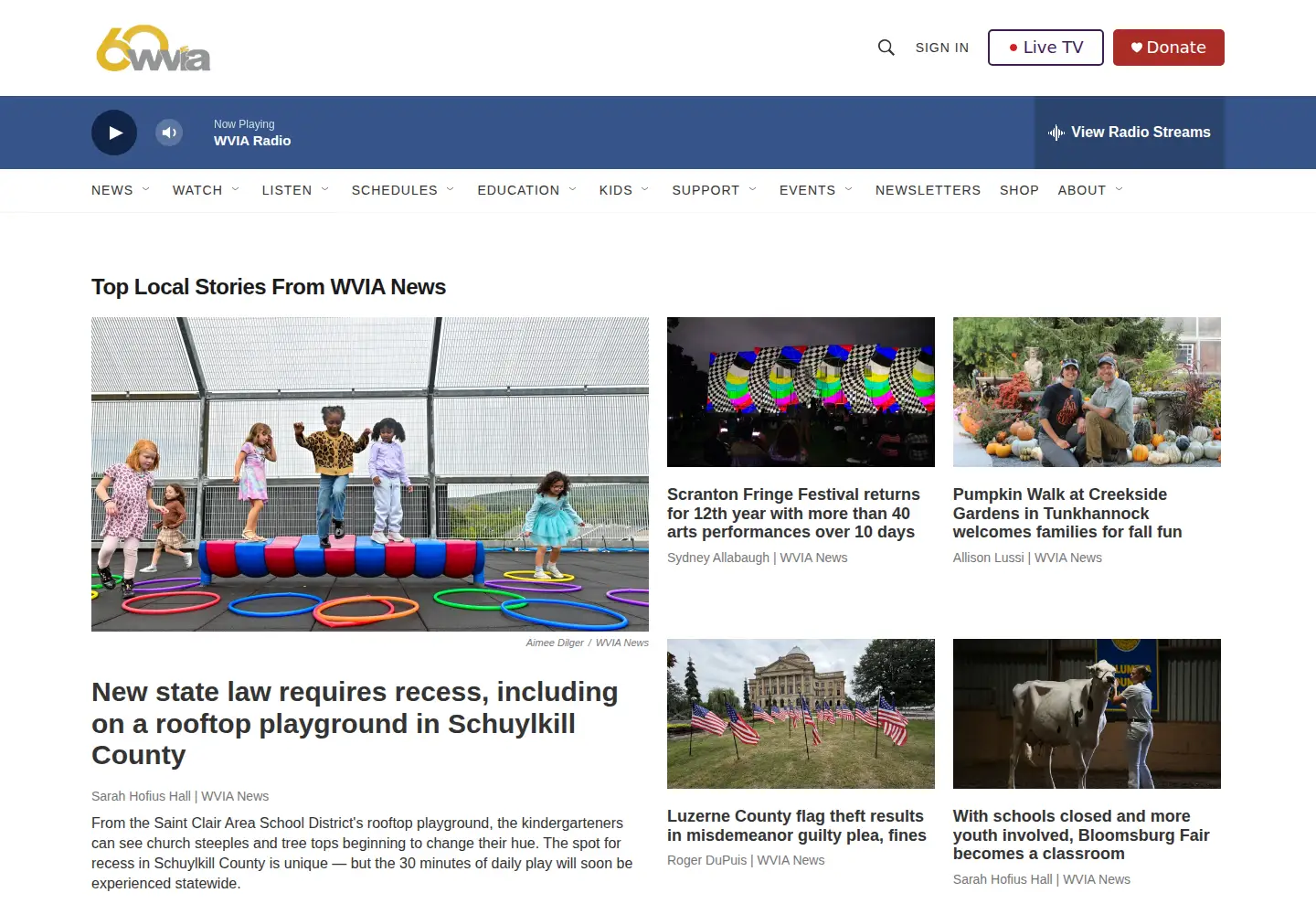Expand the EVENTS dropdown chevron
The height and width of the screenshot is (914, 1316).
click(849, 189)
